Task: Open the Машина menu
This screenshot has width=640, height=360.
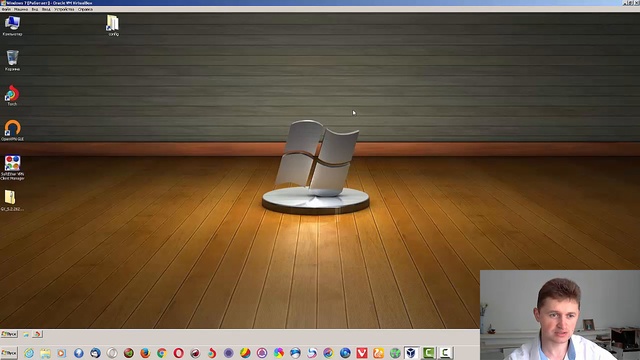Action: click(x=21, y=9)
